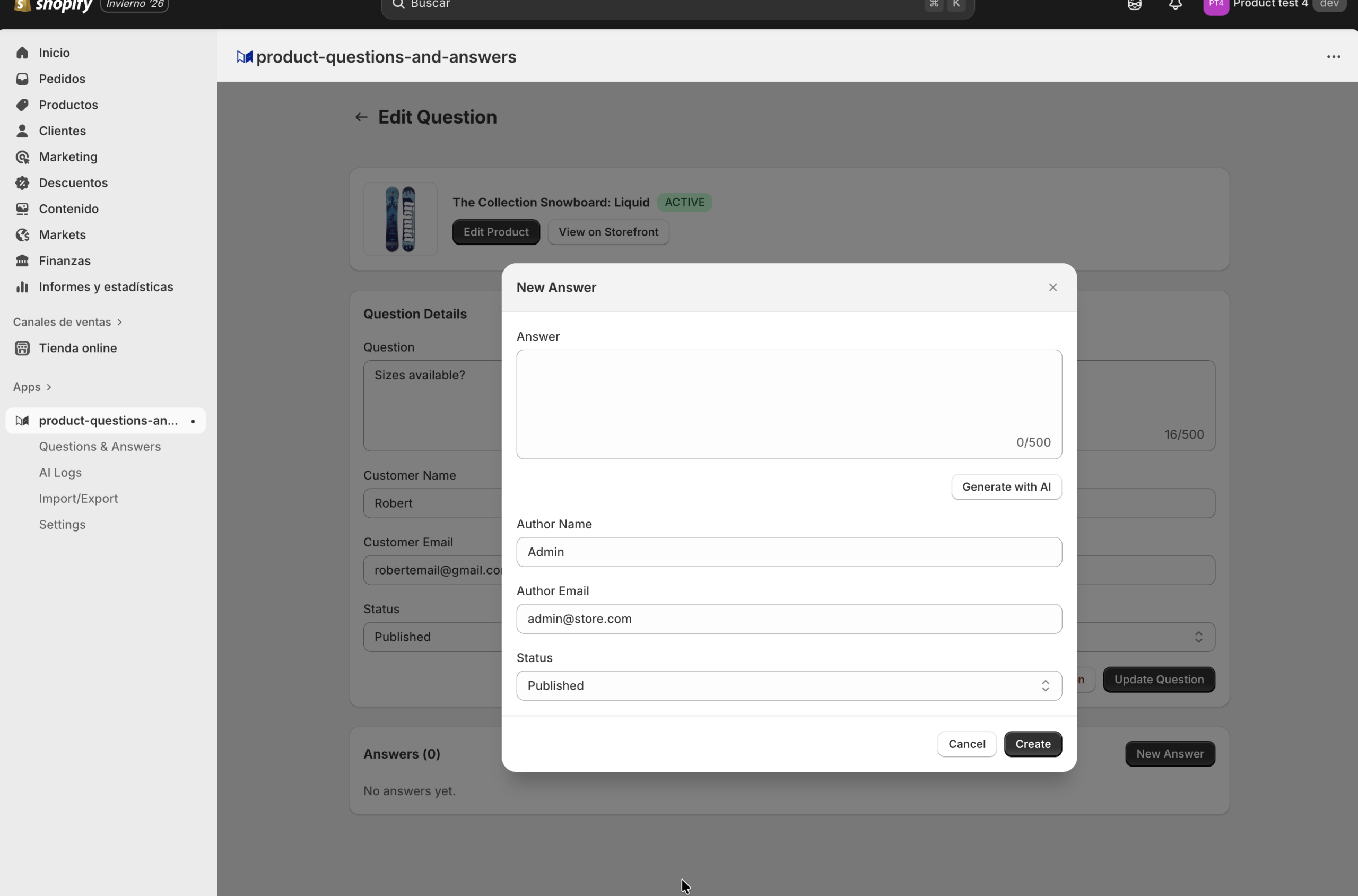Click the three-dot menu at the app header
Image resolution: width=1358 pixels, height=896 pixels.
[1333, 57]
